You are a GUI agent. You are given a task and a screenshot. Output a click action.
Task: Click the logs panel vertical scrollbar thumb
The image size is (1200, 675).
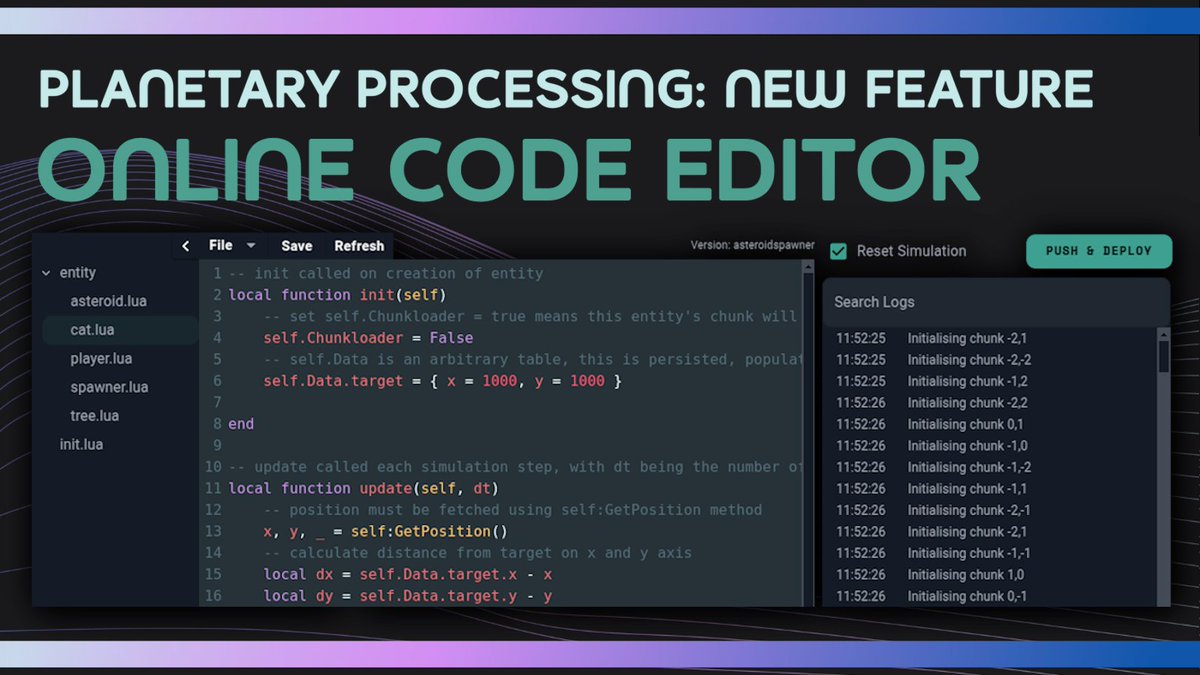pos(1164,356)
